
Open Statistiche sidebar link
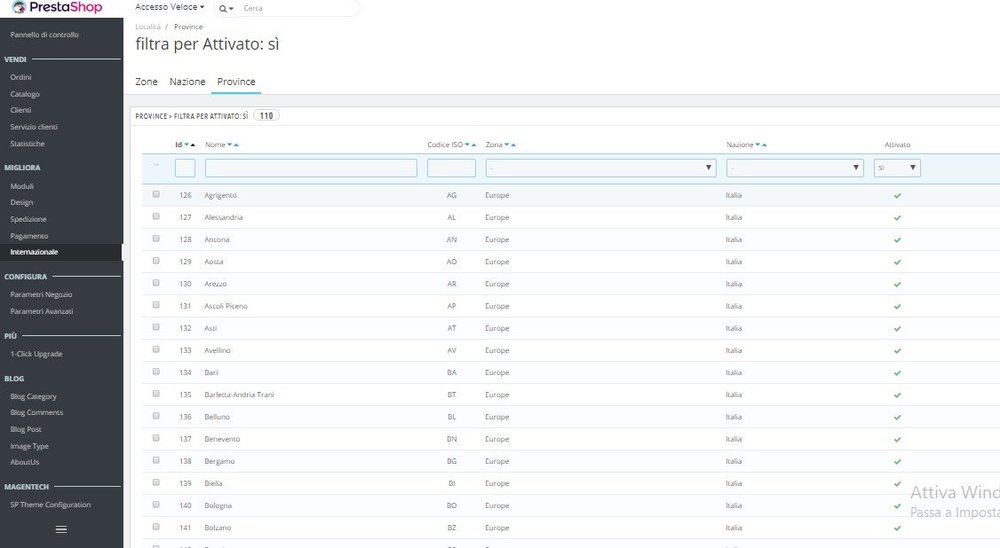pyautogui.click(x=27, y=144)
